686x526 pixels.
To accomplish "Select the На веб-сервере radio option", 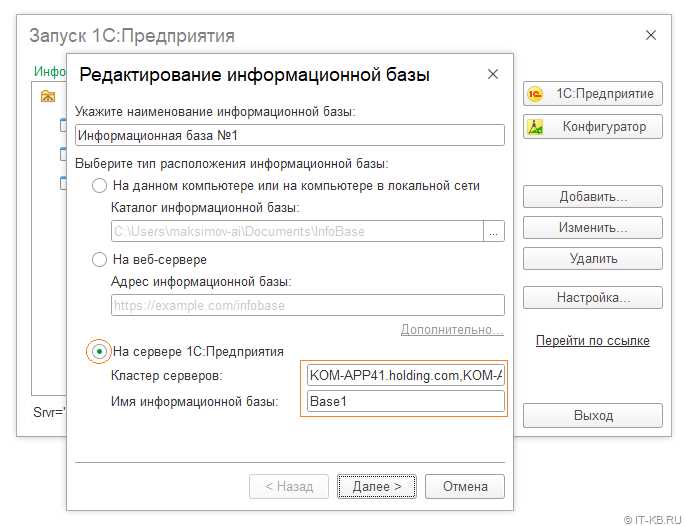I will (99, 259).
